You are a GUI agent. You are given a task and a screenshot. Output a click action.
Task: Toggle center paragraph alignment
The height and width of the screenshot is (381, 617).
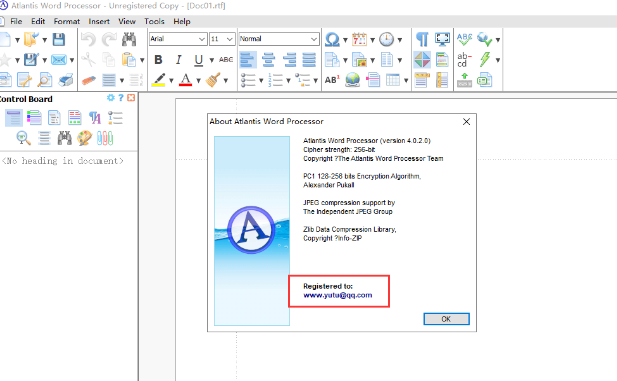pos(268,60)
